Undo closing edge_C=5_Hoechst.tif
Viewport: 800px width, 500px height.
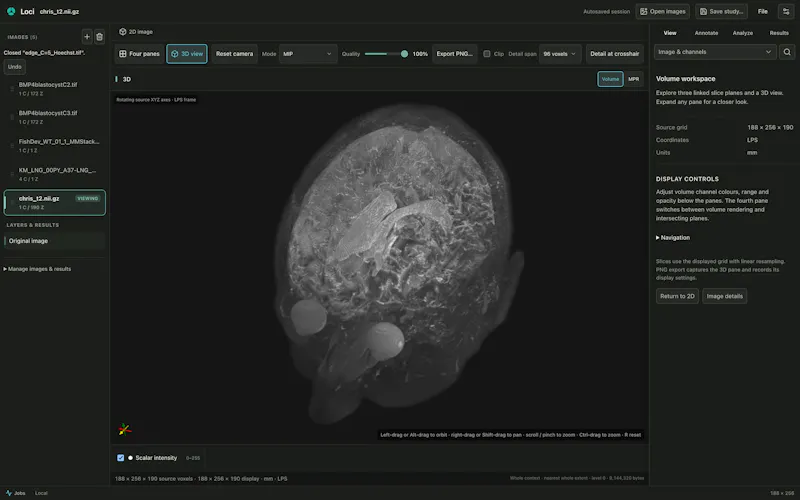(x=15, y=67)
